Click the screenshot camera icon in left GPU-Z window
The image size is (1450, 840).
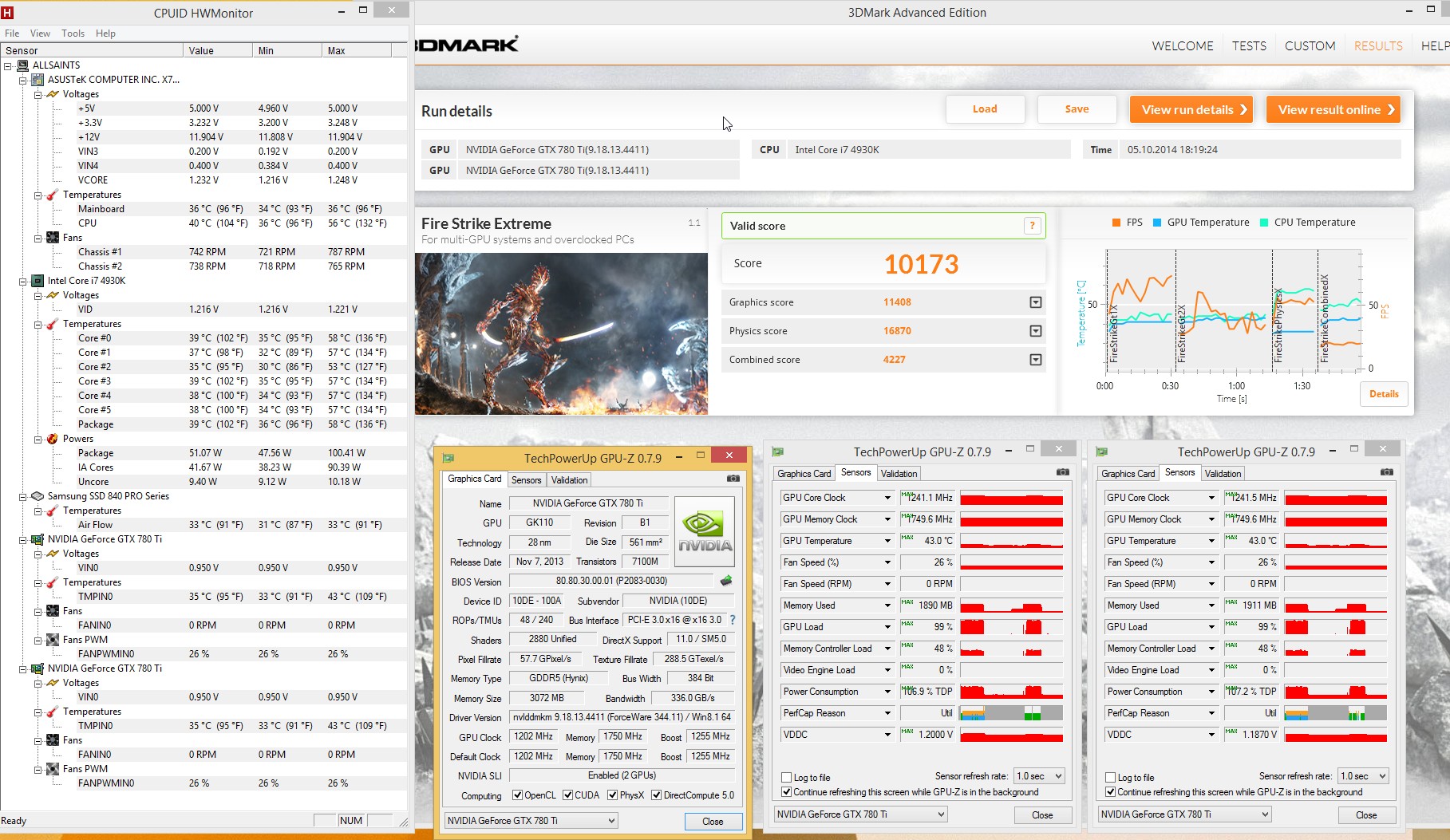click(733, 479)
